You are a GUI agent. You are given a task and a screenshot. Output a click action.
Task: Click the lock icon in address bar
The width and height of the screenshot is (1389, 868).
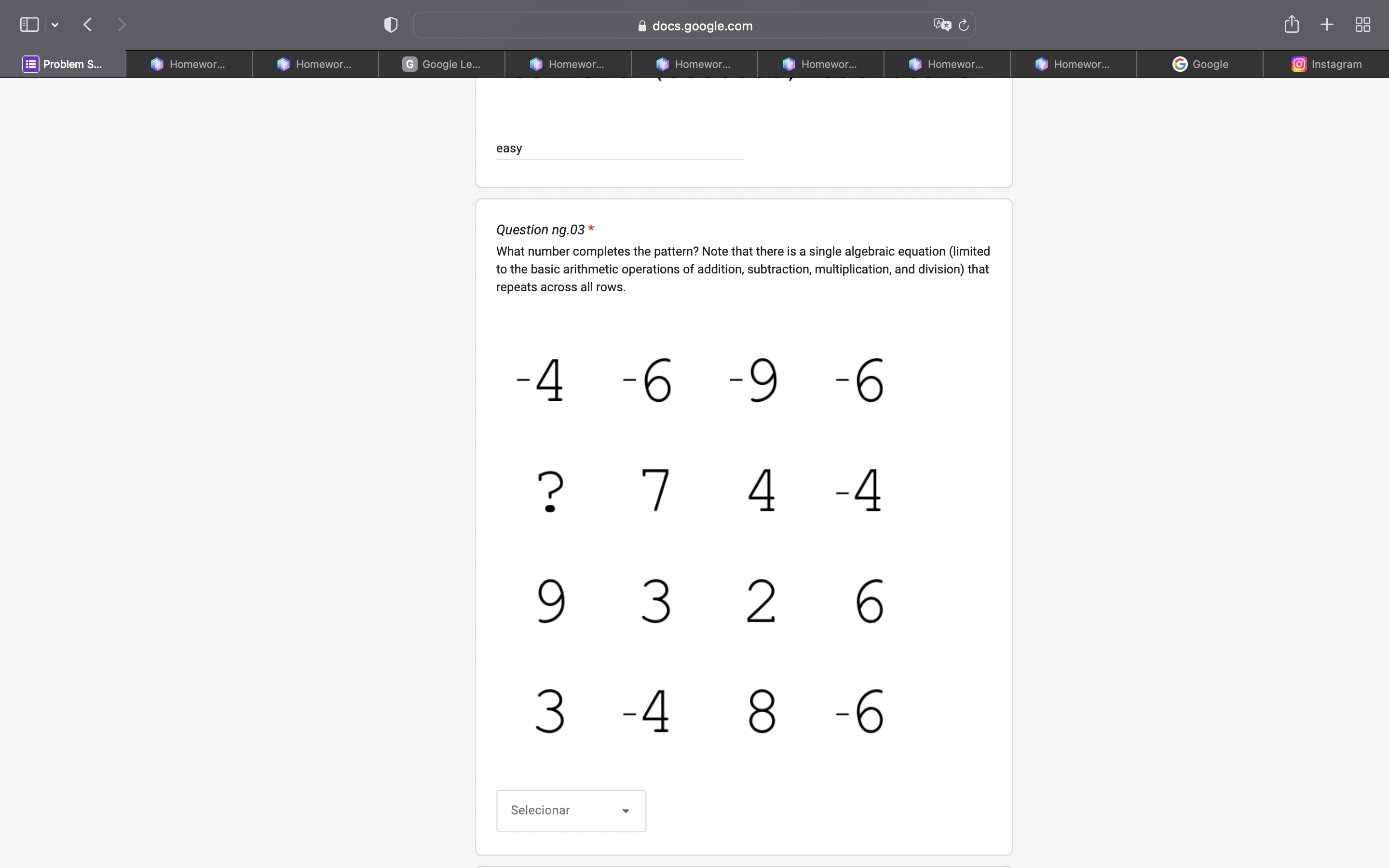[x=642, y=26]
